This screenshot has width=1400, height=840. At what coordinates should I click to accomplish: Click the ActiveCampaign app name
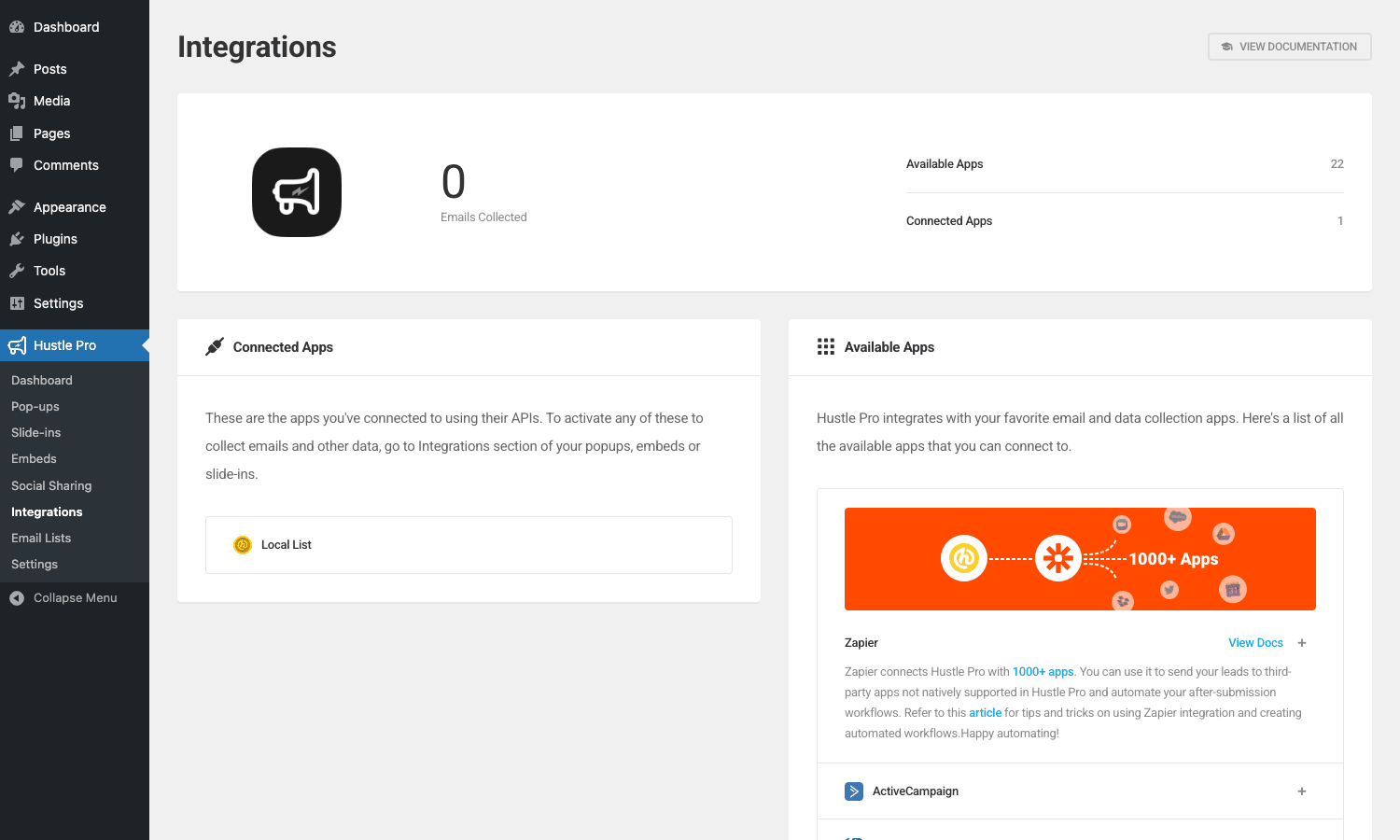click(916, 791)
